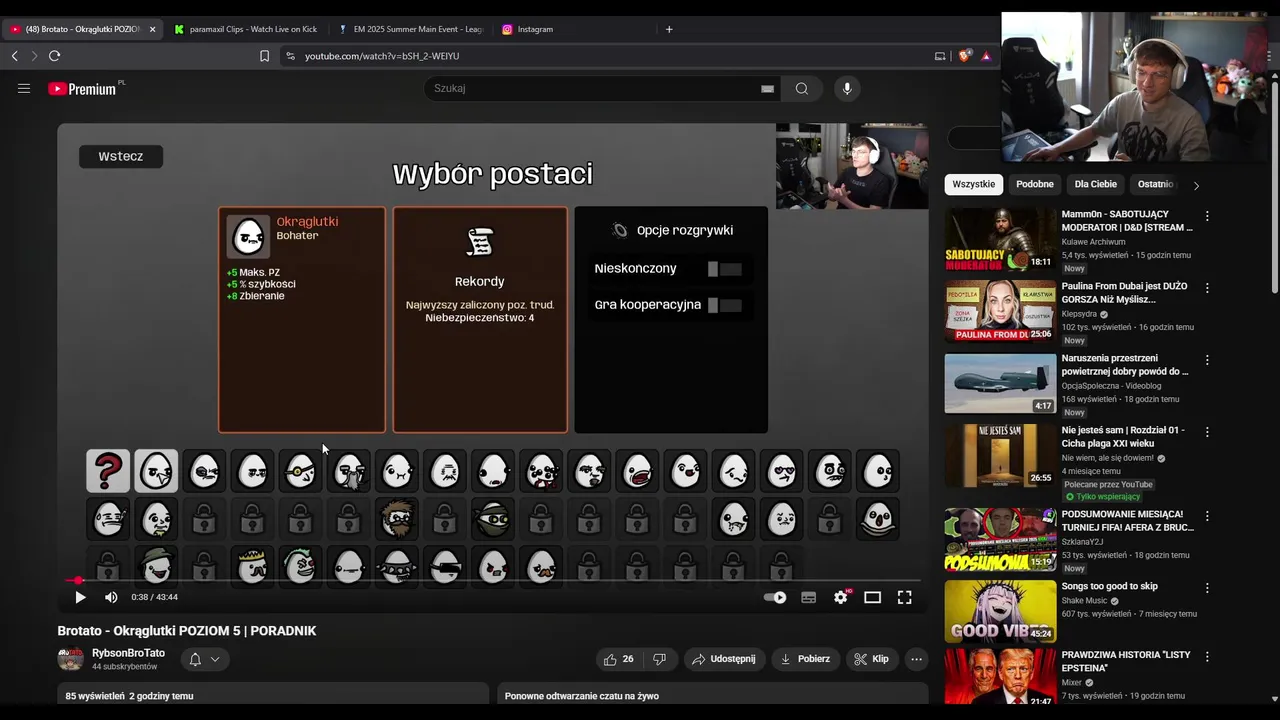The width and height of the screenshot is (1280, 720).
Task: Play the video
Action: pyautogui.click(x=80, y=597)
